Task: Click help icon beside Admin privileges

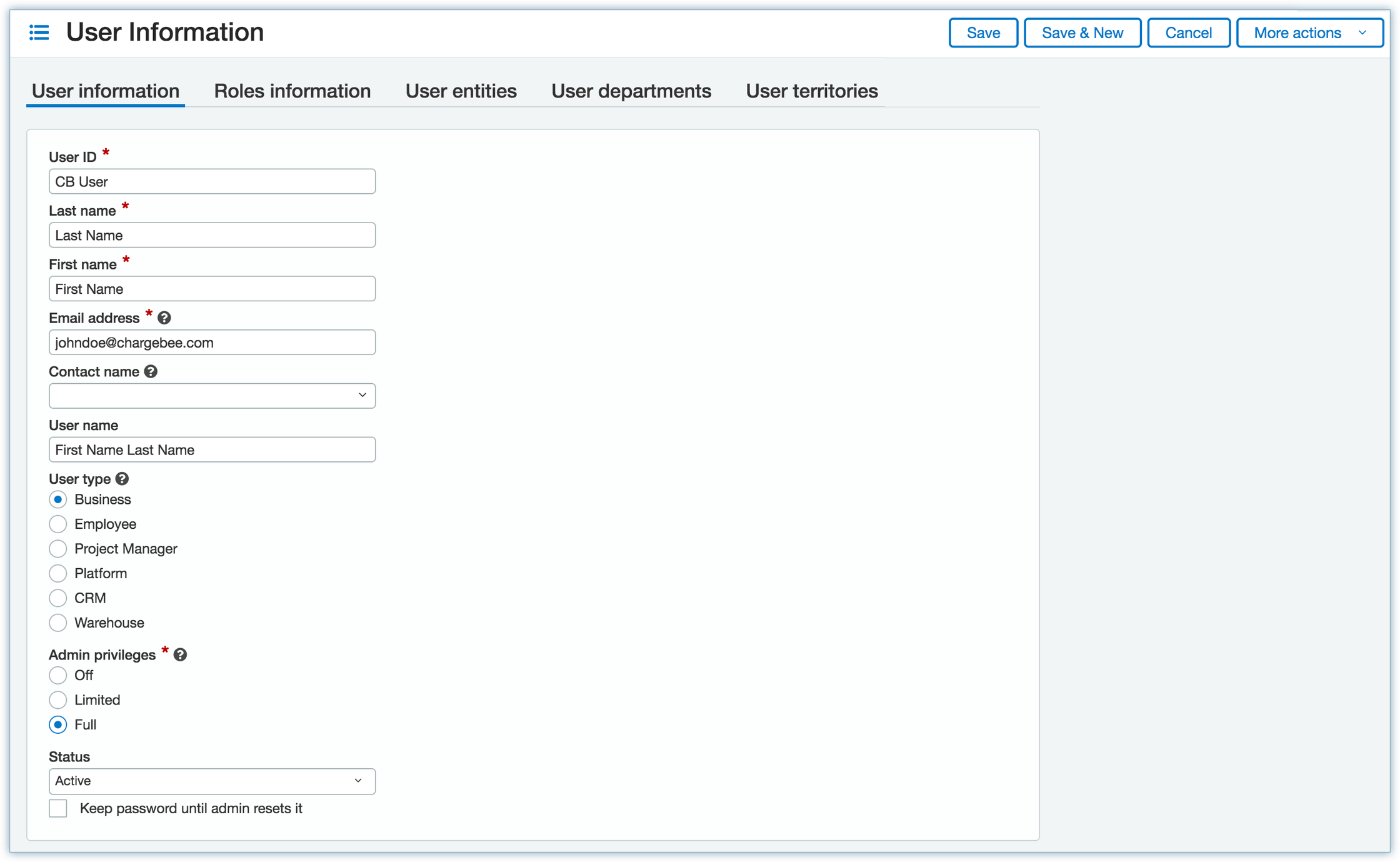Action: 180,655
